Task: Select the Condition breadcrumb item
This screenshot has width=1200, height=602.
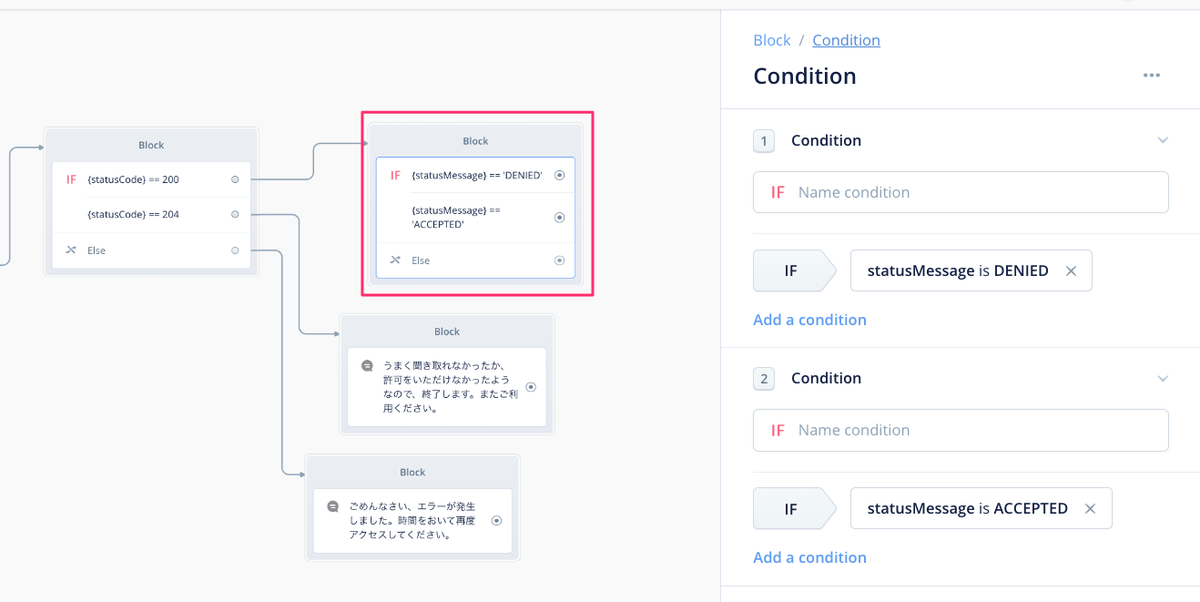Action: tap(846, 39)
